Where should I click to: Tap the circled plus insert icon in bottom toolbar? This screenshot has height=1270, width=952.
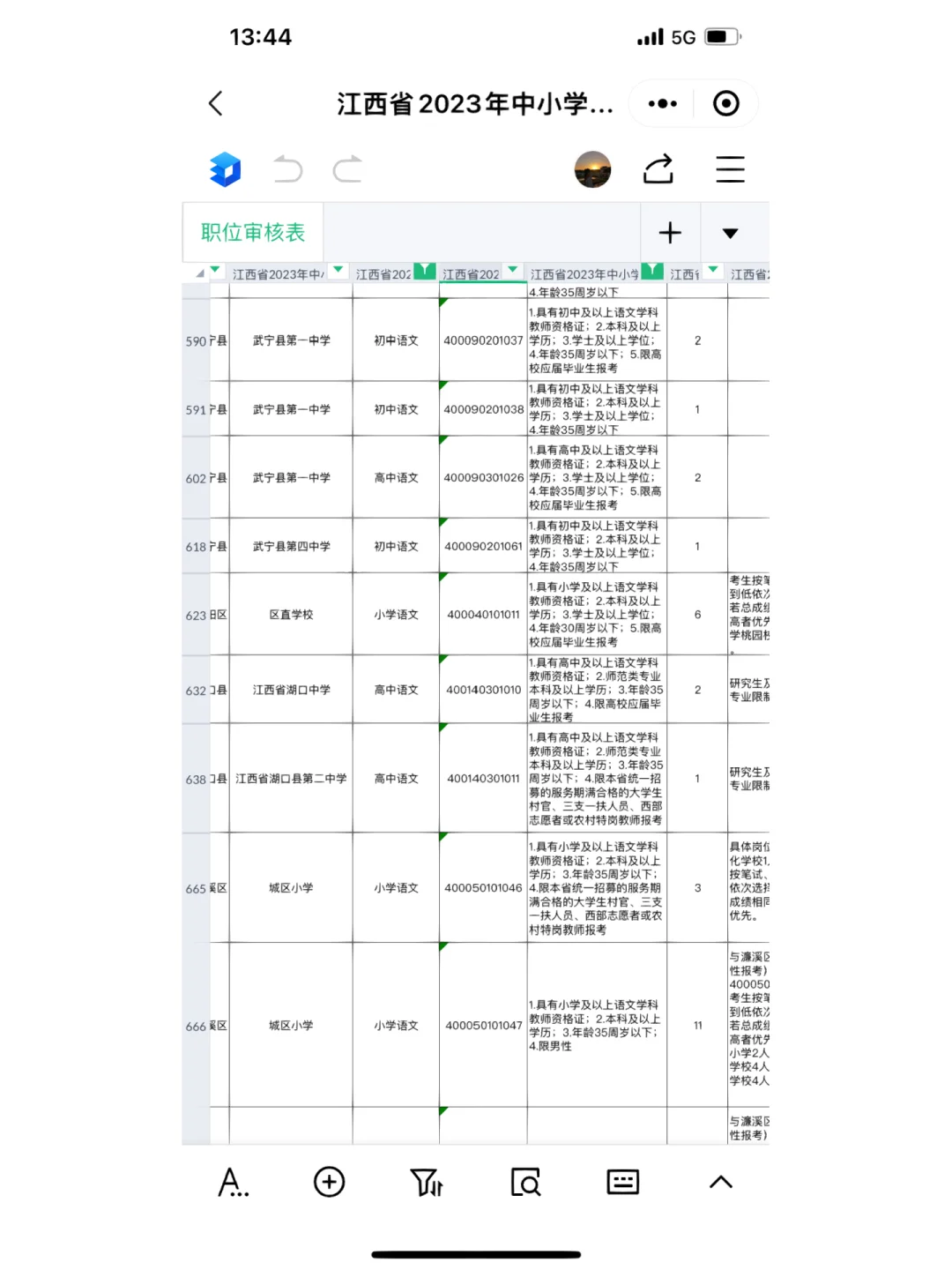point(328,1182)
